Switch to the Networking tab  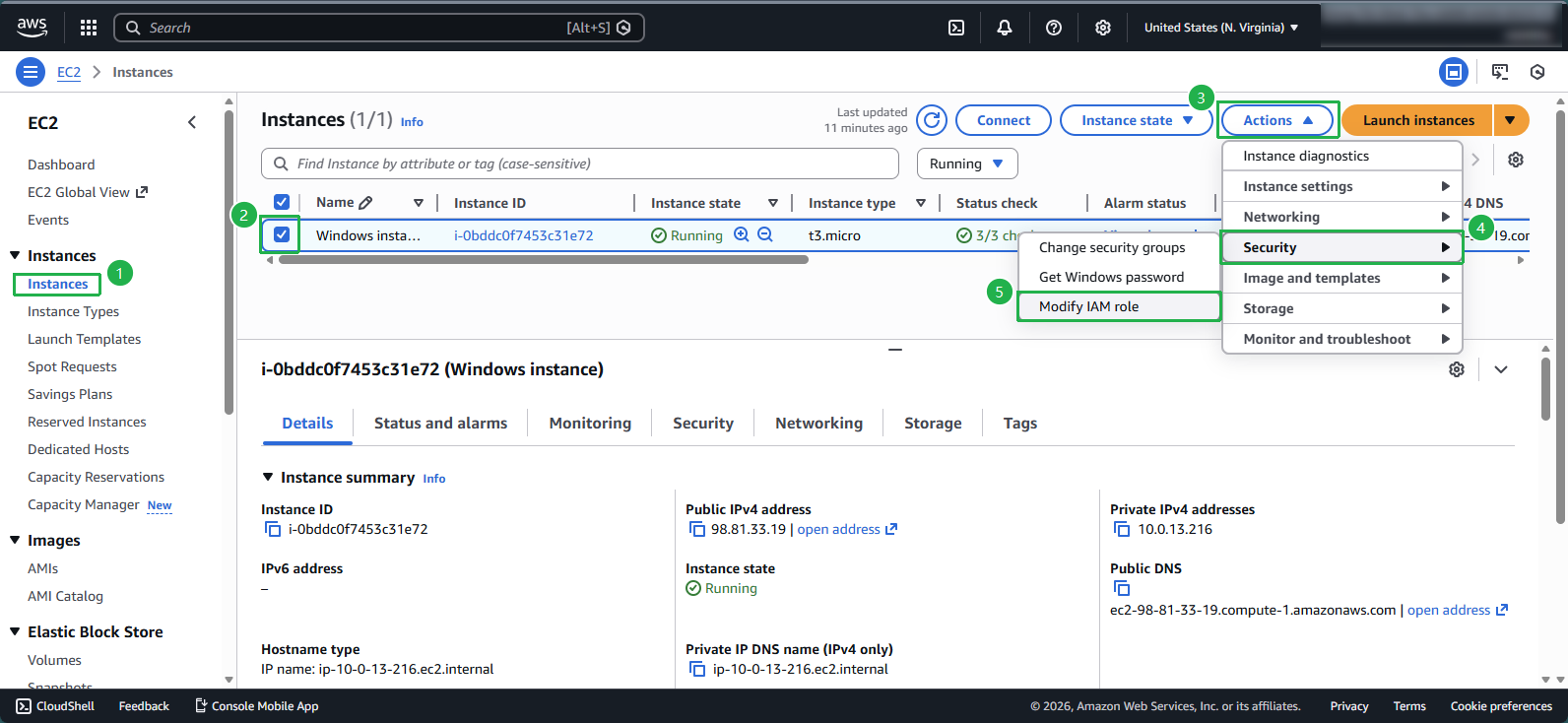point(818,424)
